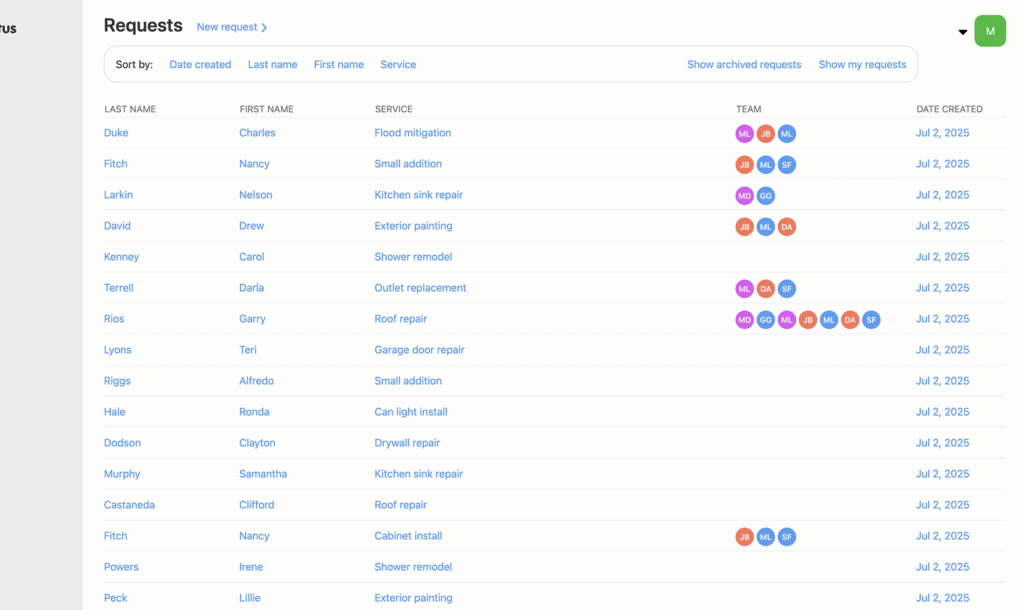Open the Garage door repair request
Viewport: 1024px width, 610px height.
[419, 350]
